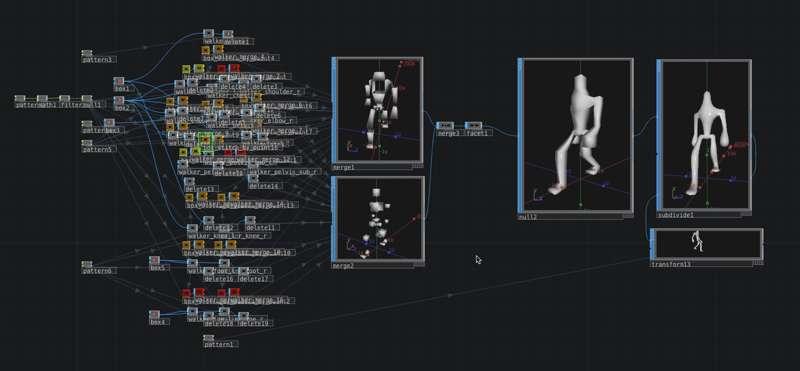The image size is (800, 371).
Task: Select the delete14 node icon
Action: coord(254,179)
